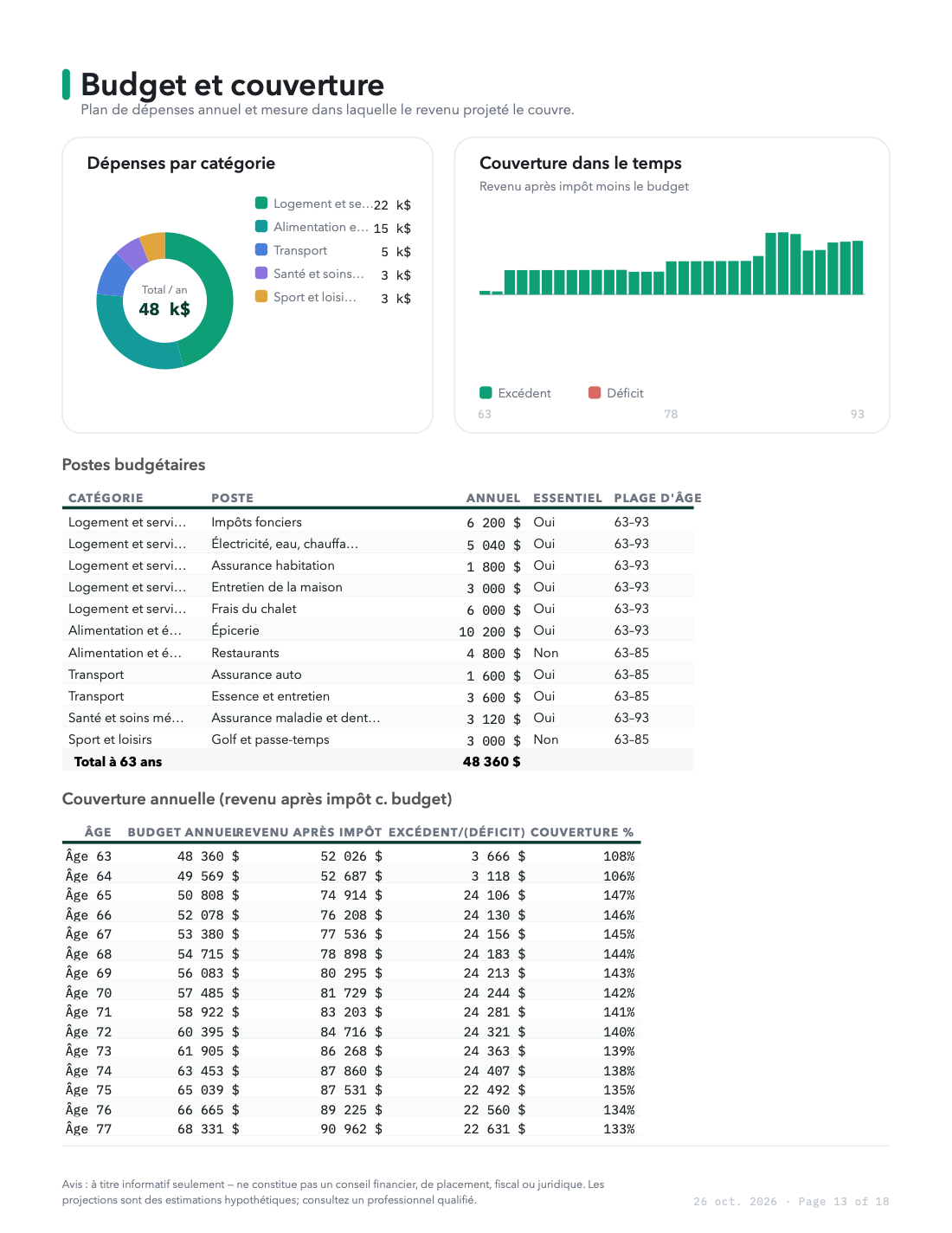
Task: Select the 'Restaurants' budget item
Action: click(246, 653)
